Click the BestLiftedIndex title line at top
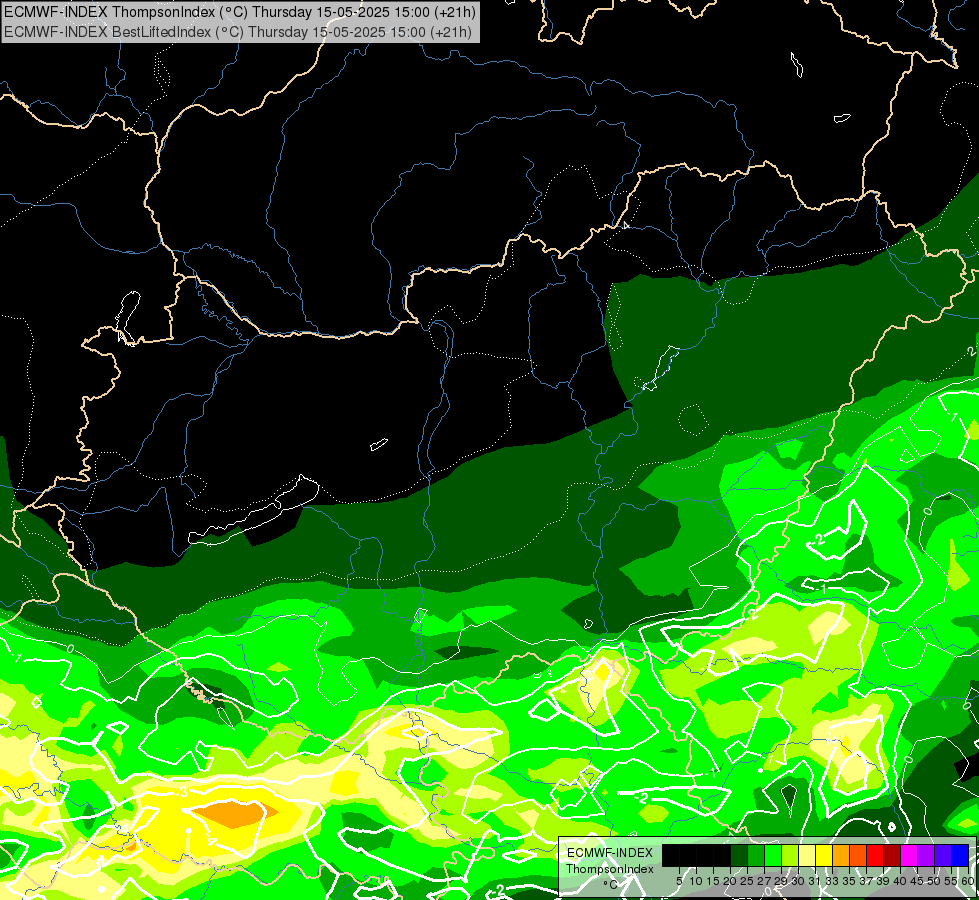 click(238, 31)
